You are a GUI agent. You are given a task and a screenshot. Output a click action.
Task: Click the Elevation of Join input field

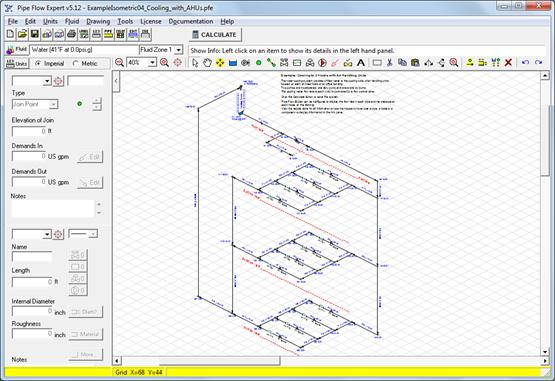click(x=29, y=131)
